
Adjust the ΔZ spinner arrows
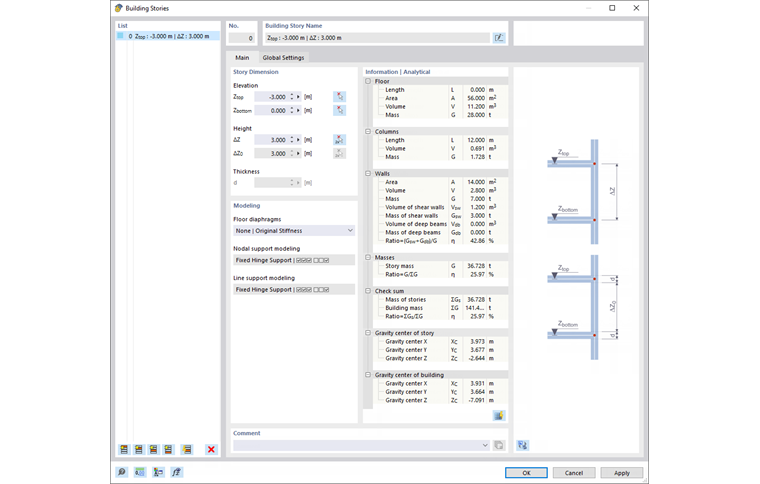coord(292,140)
